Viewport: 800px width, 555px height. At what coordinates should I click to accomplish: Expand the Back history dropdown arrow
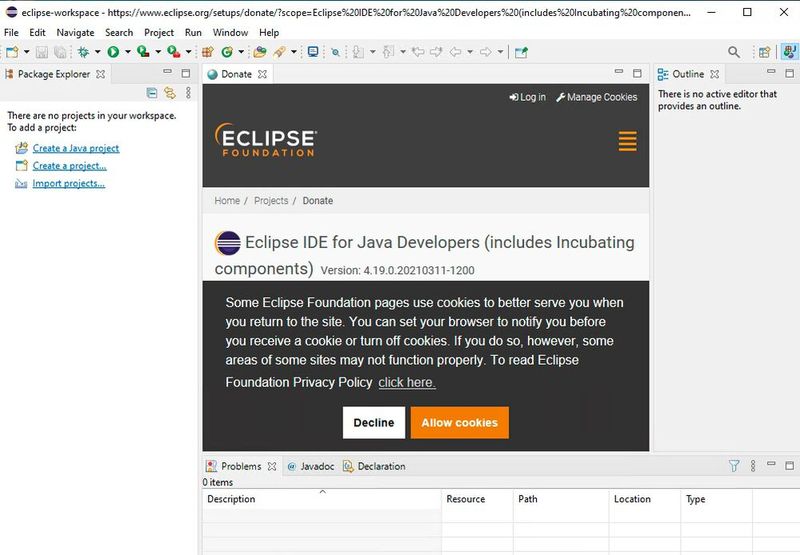coord(470,52)
